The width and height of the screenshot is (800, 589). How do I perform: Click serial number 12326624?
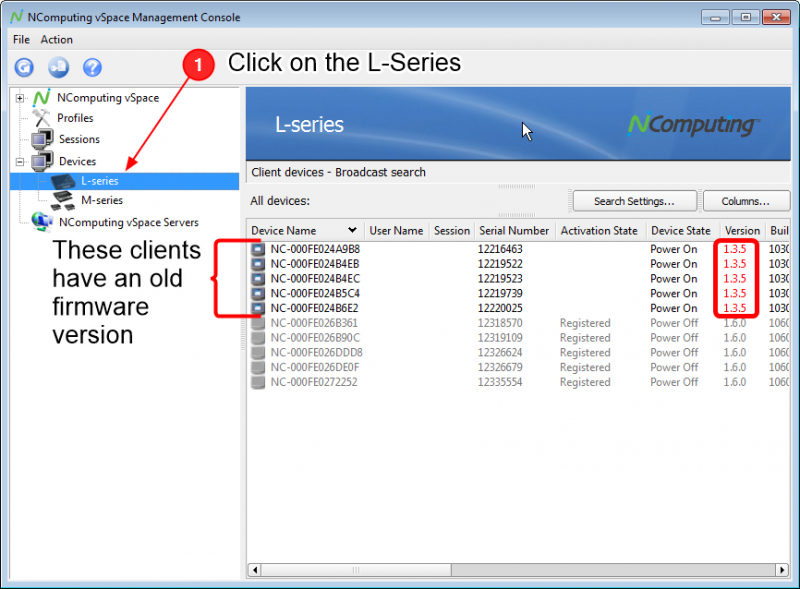coord(500,353)
